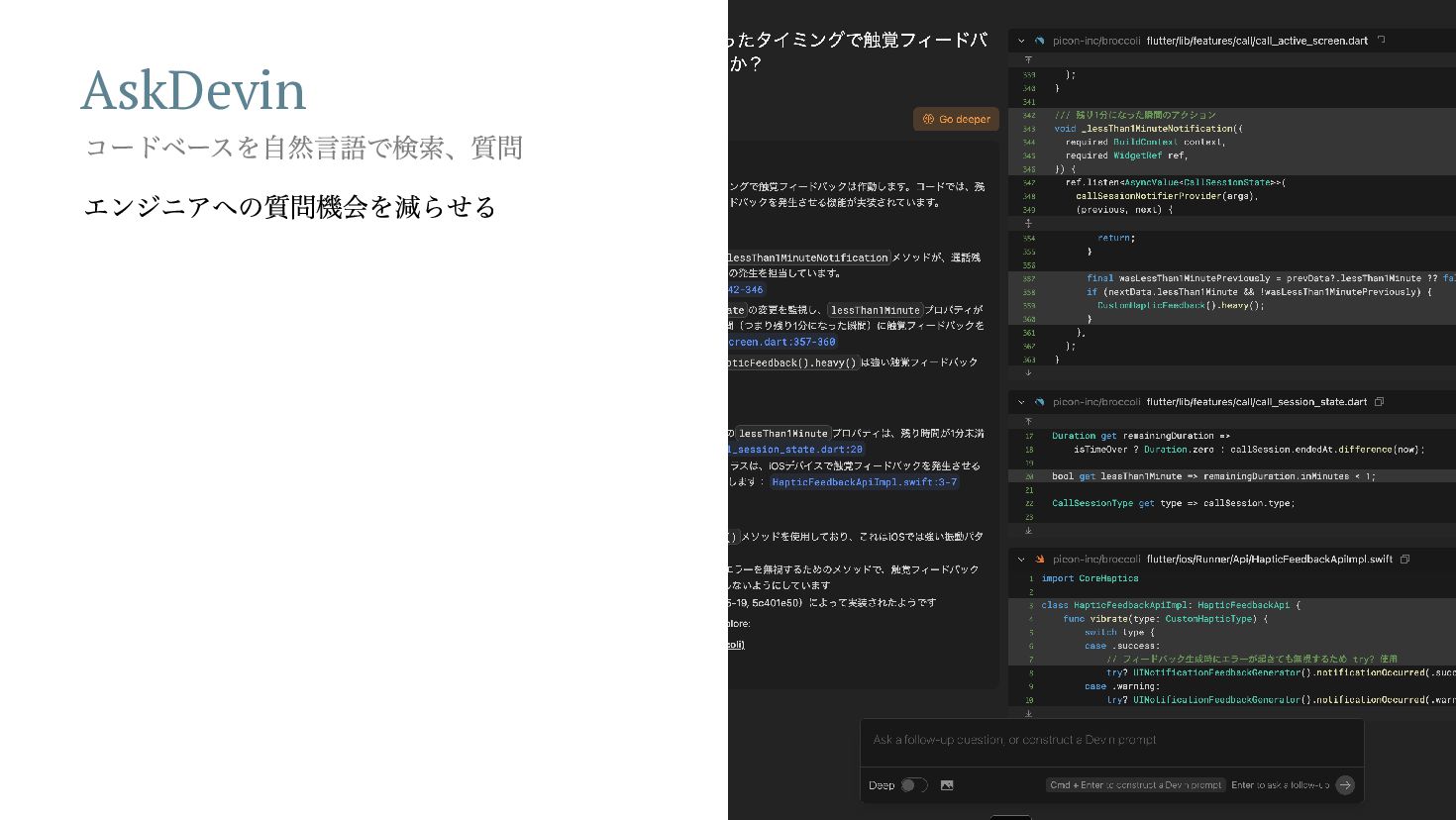Open the HapticFeedbackApiImpl.swift:3-7 reference link
1456x820 pixels.
click(864, 482)
